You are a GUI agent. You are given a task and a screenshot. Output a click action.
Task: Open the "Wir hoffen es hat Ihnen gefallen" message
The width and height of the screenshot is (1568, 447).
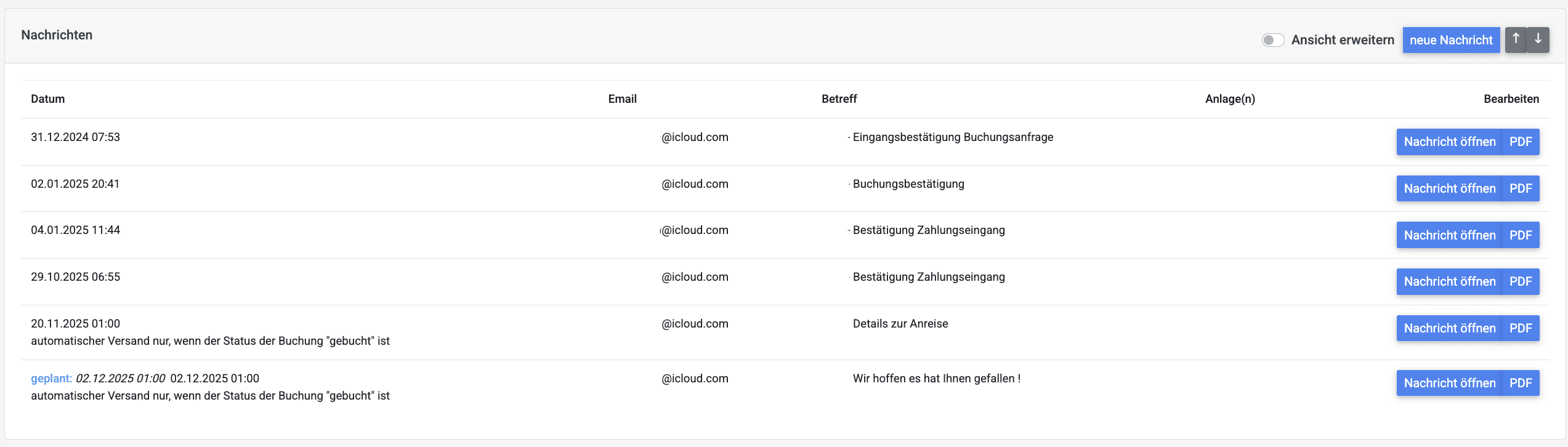1449,383
